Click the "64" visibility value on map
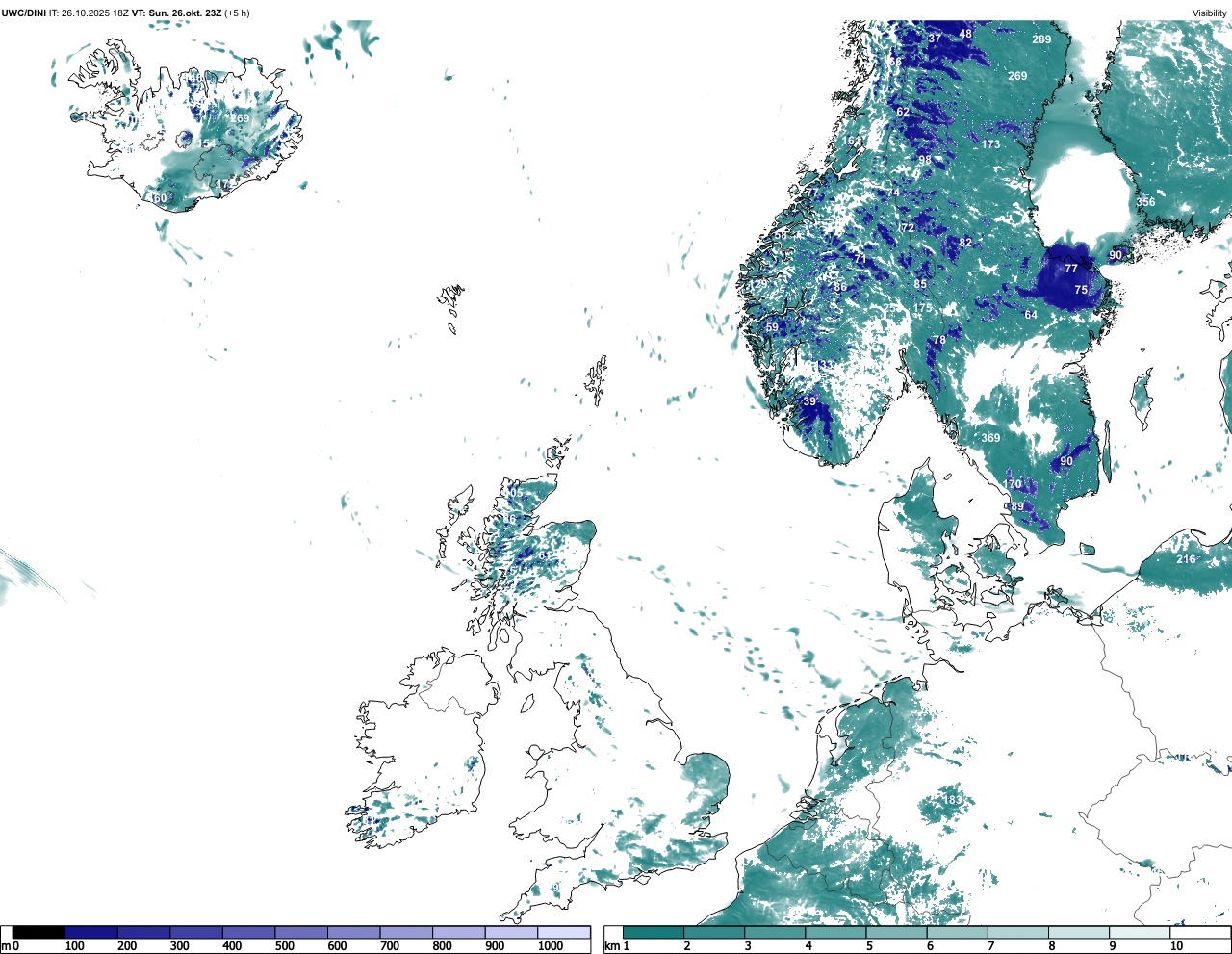This screenshot has height=954, width=1232. click(x=1031, y=315)
